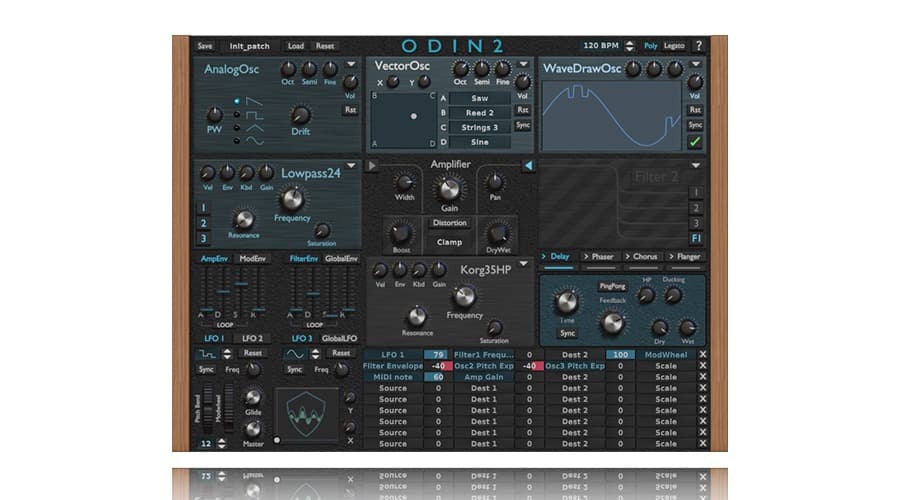Open VectorOsc slot A Saw selector
The width and height of the screenshot is (900, 500).
(479, 99)
